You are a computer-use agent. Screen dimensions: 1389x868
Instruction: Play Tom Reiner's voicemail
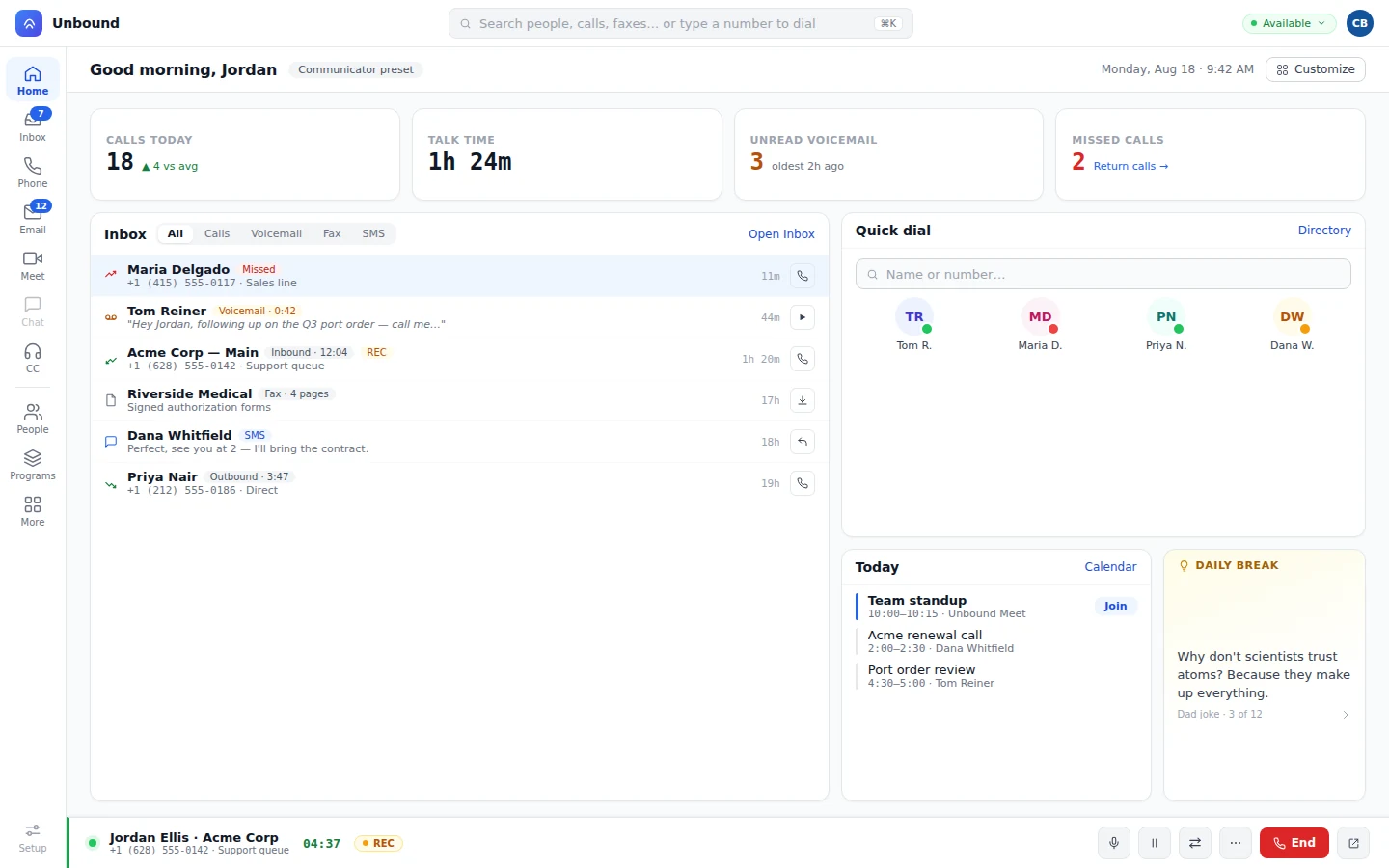pos(803,317)
